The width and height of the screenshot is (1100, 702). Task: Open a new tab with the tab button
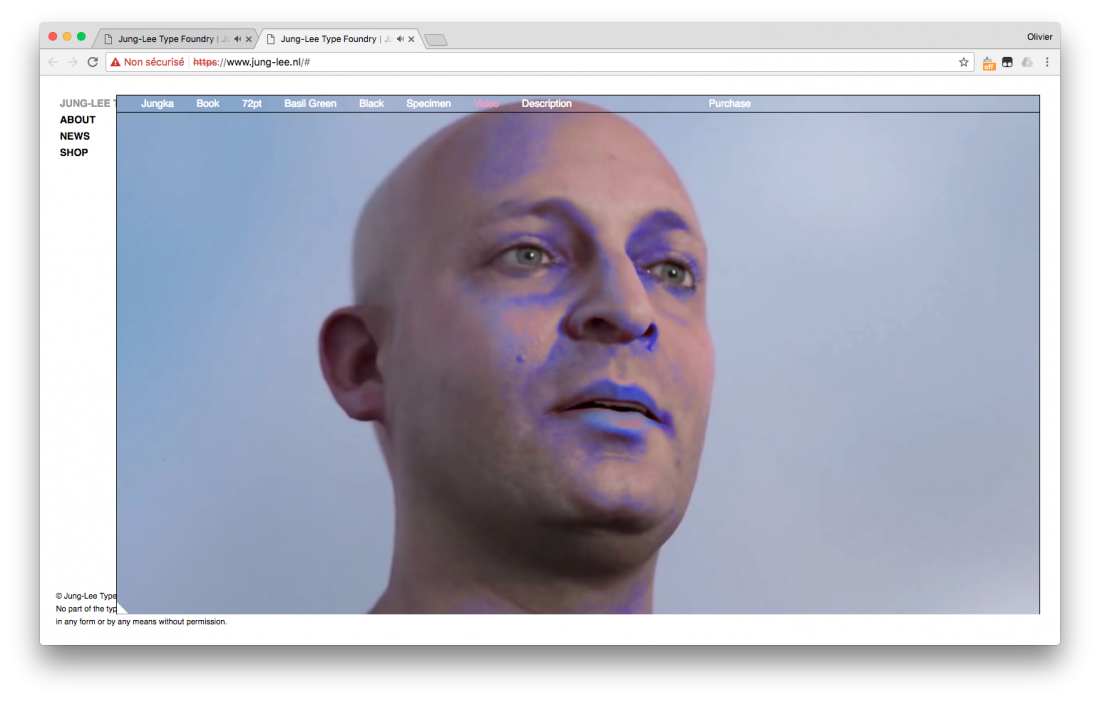click(x=435, y=40)
